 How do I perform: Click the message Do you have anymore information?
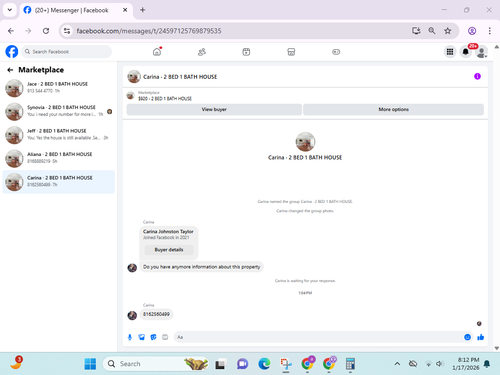tap(202, 267)
